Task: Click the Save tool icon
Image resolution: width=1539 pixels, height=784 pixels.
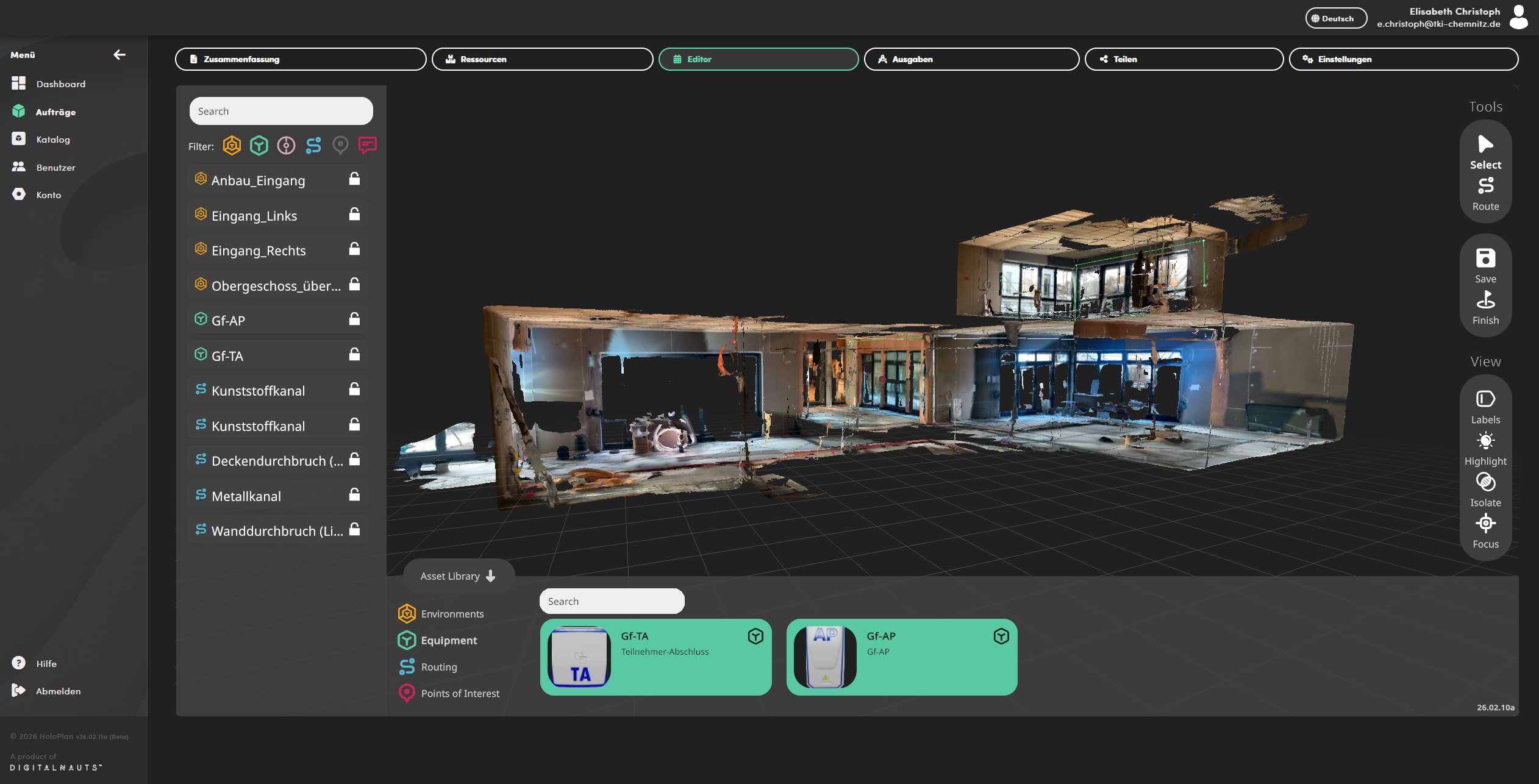Action: pyautogui.click(x=1485, y=258)
